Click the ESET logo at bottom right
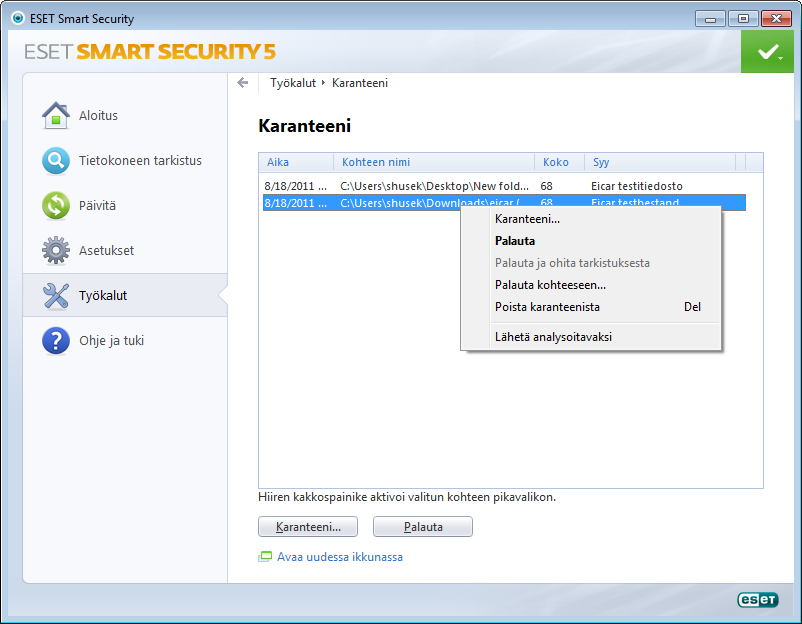The image size is (802, 624). tap(758, 599)
